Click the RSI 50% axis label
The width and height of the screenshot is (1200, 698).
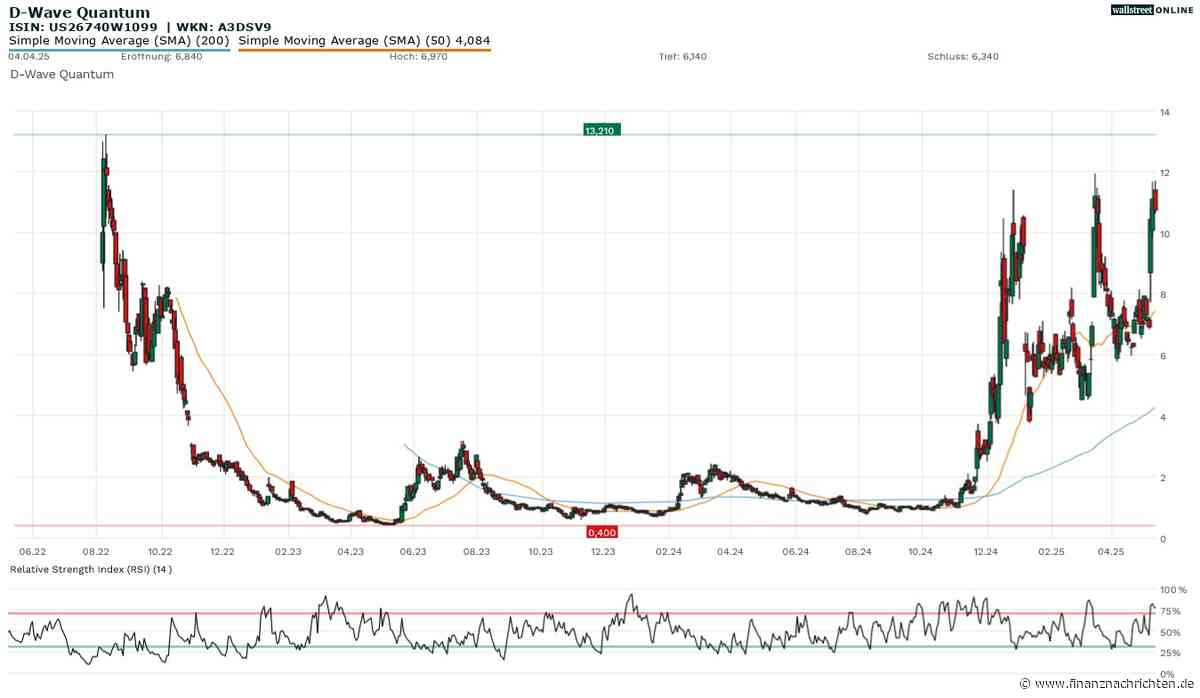1171,633
